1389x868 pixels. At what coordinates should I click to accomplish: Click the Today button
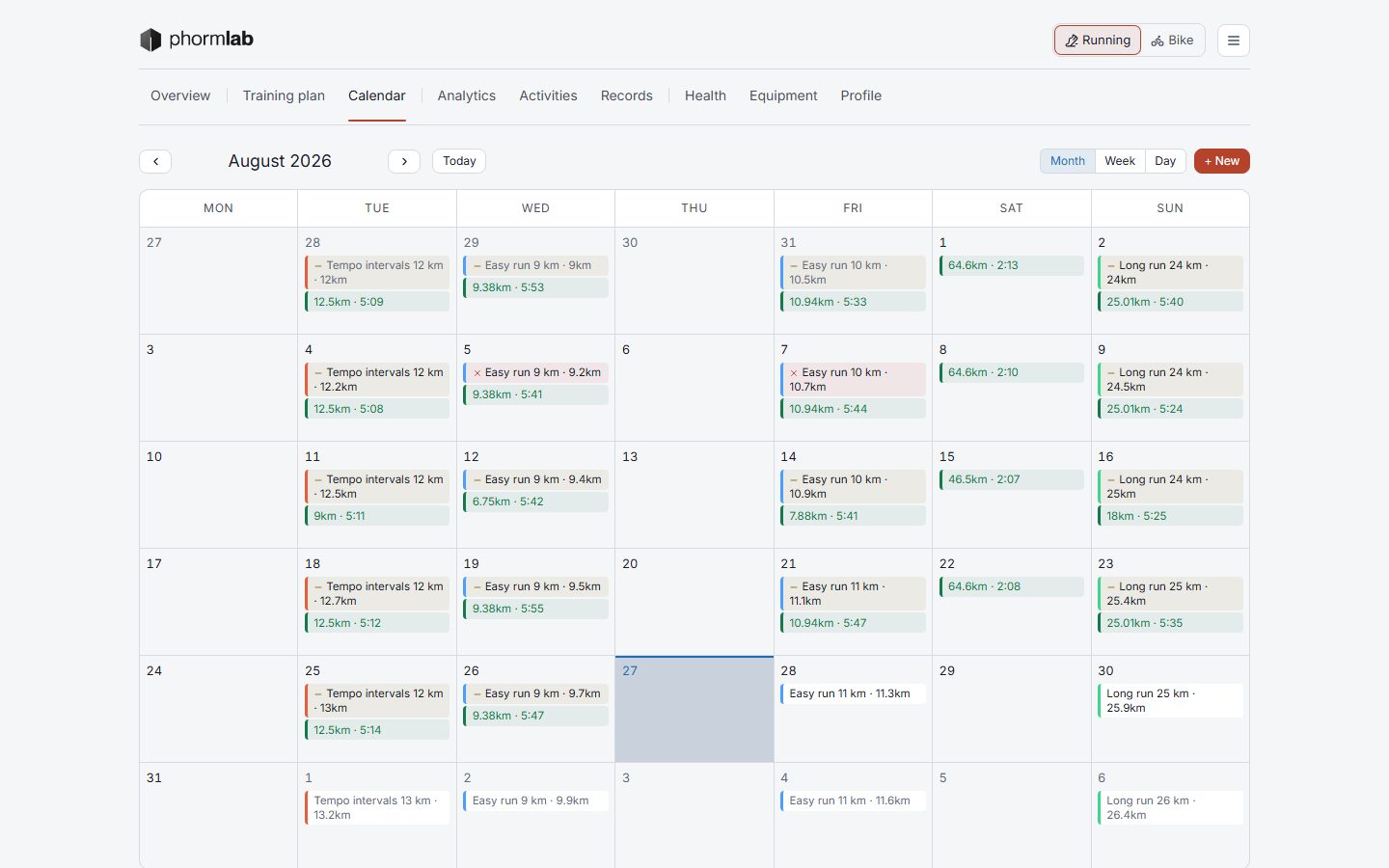(459, 161)
